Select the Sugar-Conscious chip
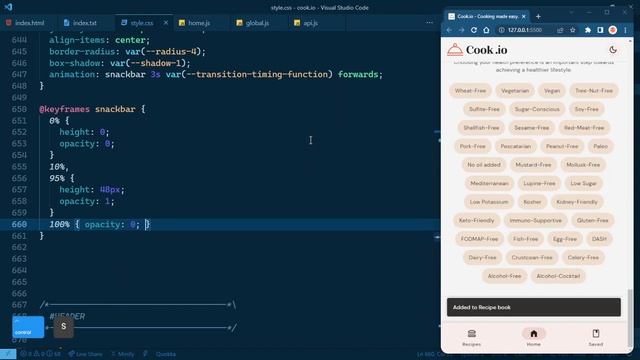 coord(537,109)
